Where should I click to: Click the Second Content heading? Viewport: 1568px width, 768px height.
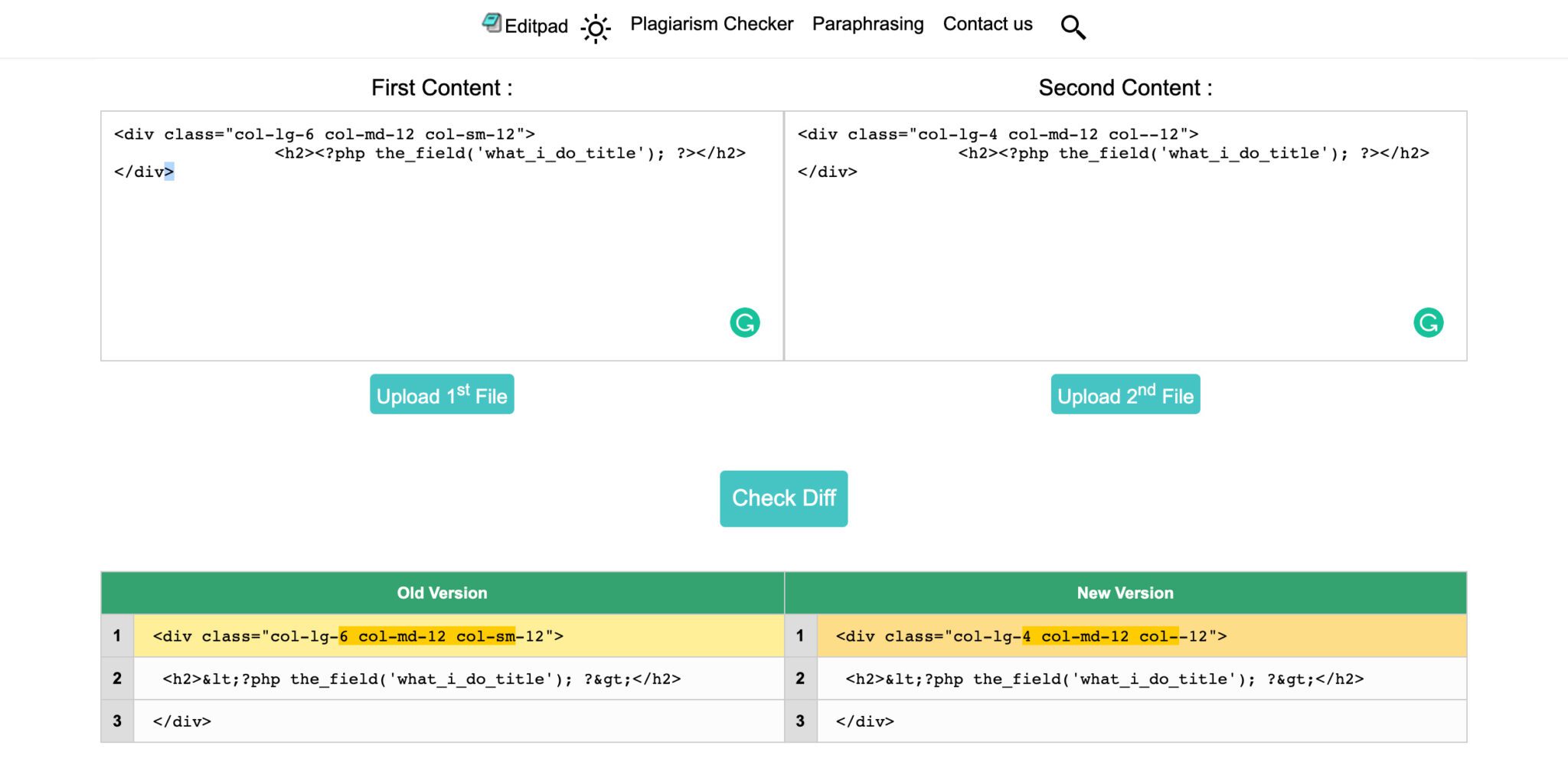point(1125,88)
